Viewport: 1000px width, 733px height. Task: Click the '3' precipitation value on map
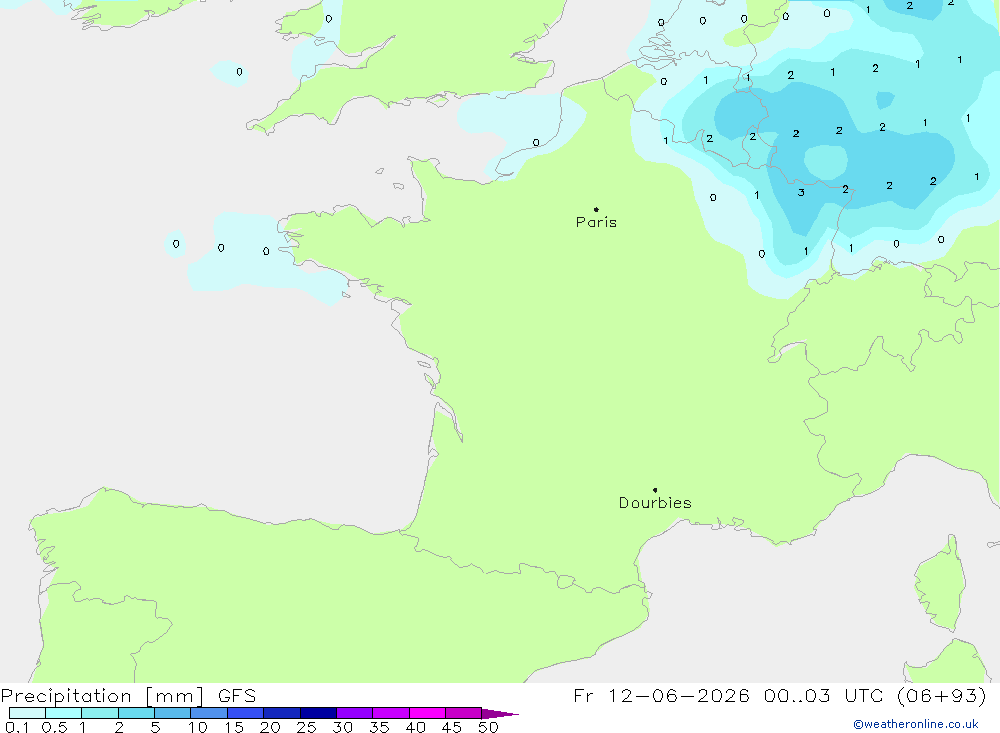801,192
